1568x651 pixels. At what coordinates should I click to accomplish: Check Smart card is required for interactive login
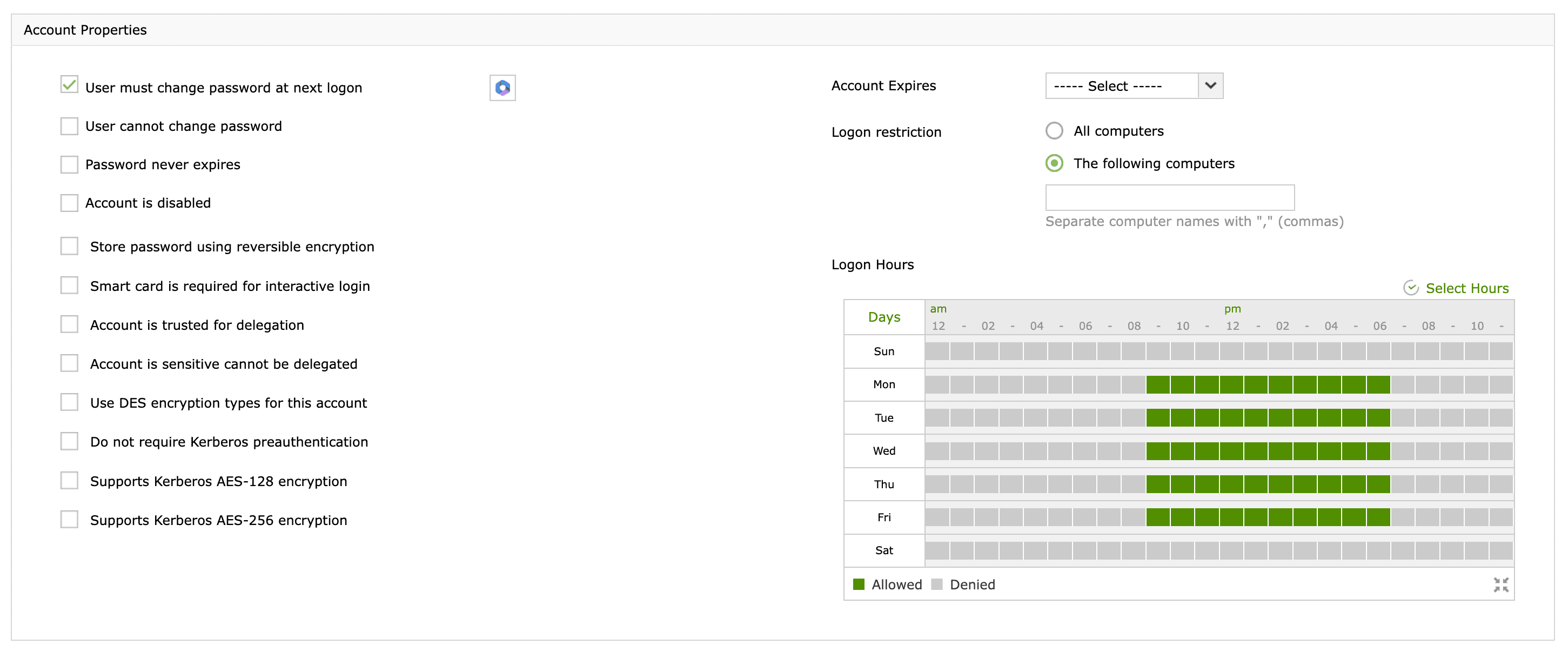pos(69,285)
